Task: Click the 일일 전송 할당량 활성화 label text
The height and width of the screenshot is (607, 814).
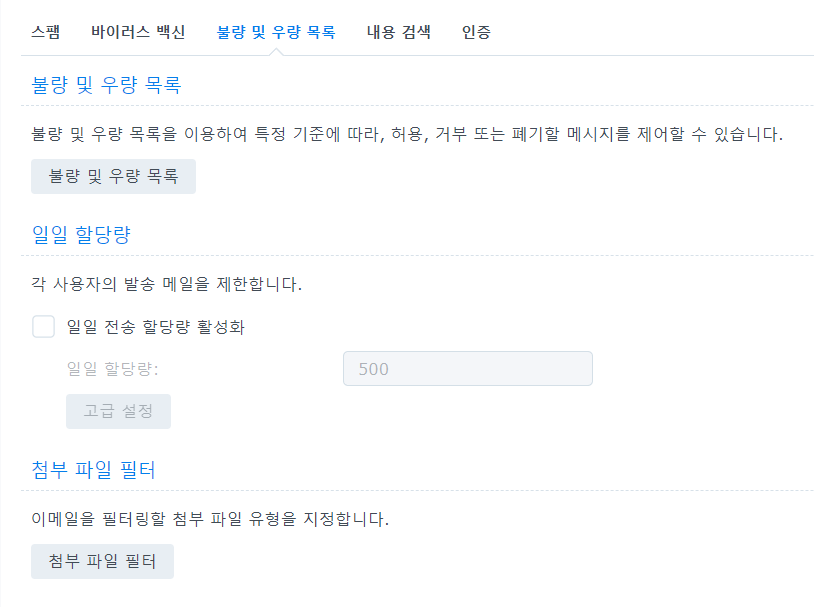Action: [x=155, y=328]
